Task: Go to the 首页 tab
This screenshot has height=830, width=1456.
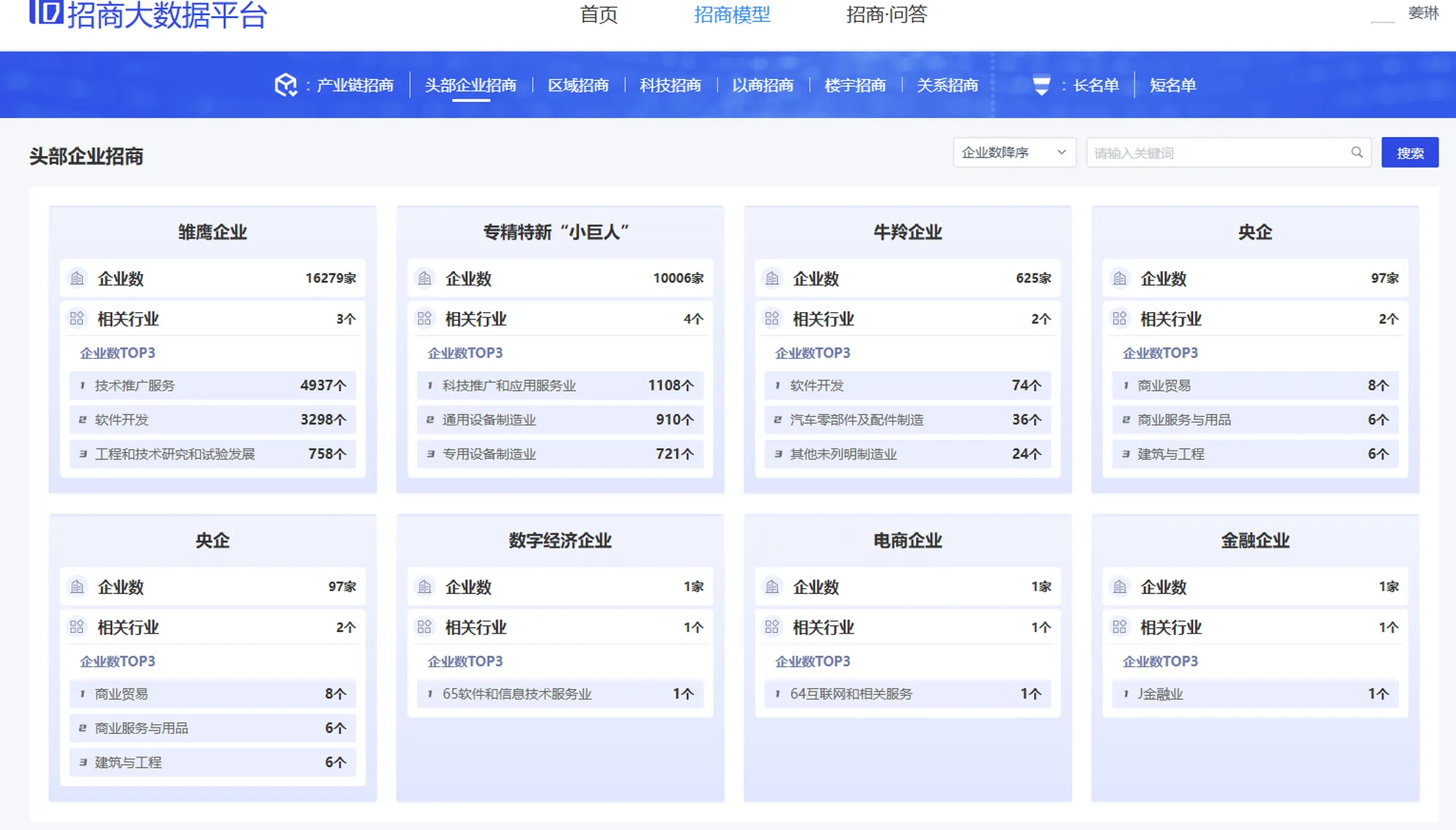Action: point(599,15)
